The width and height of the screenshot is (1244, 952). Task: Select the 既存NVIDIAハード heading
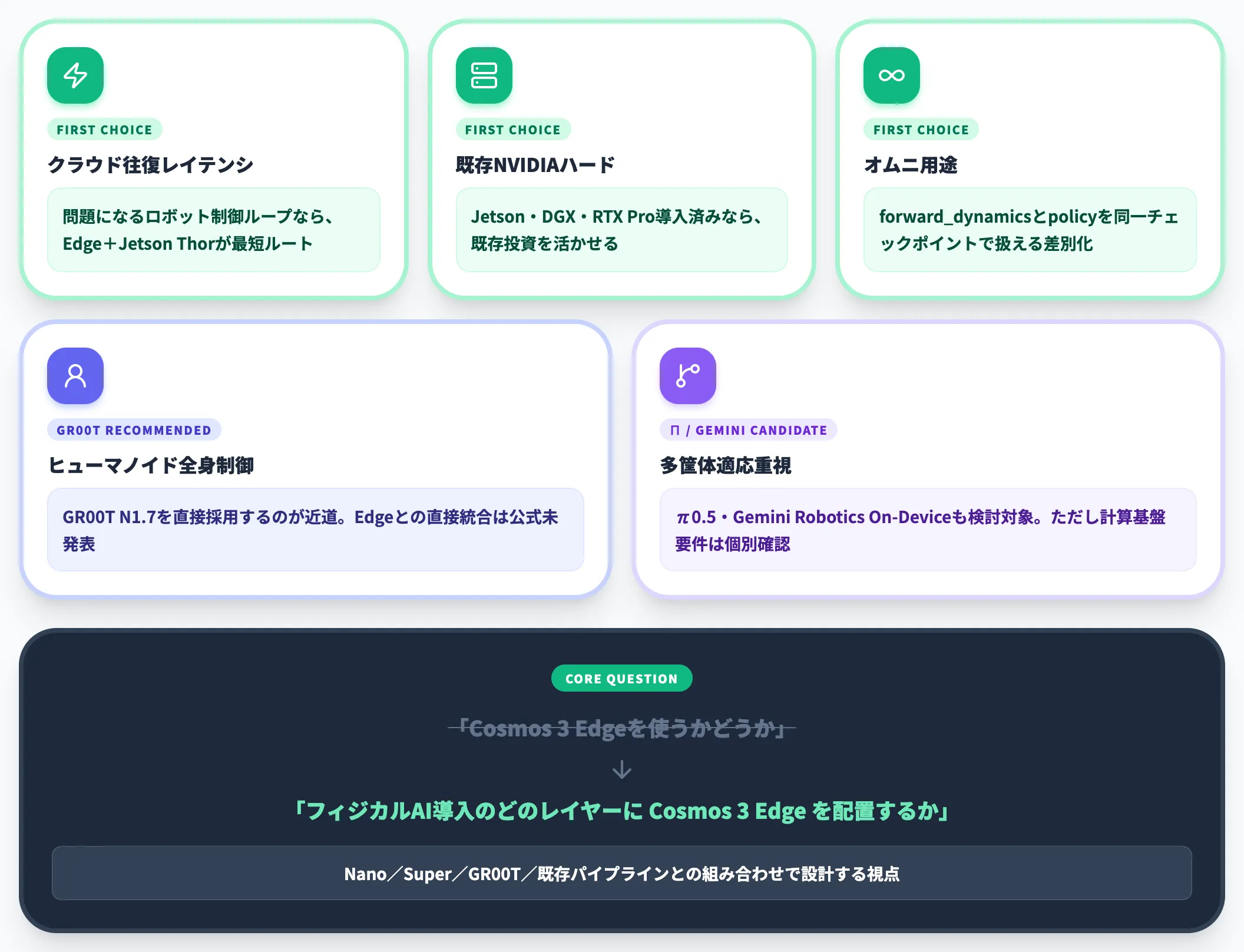535,165
